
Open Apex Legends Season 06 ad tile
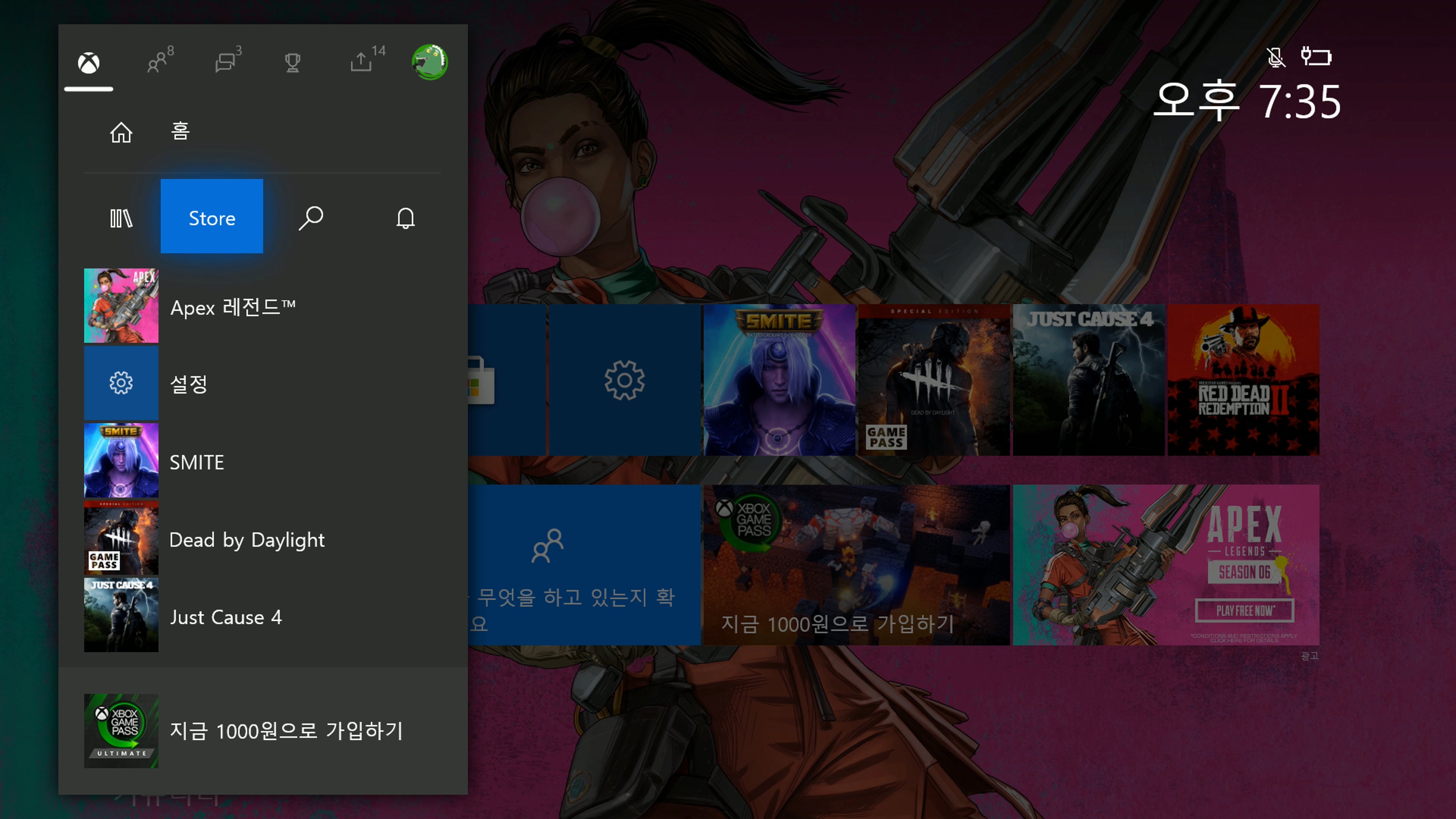coord(1166,565)
